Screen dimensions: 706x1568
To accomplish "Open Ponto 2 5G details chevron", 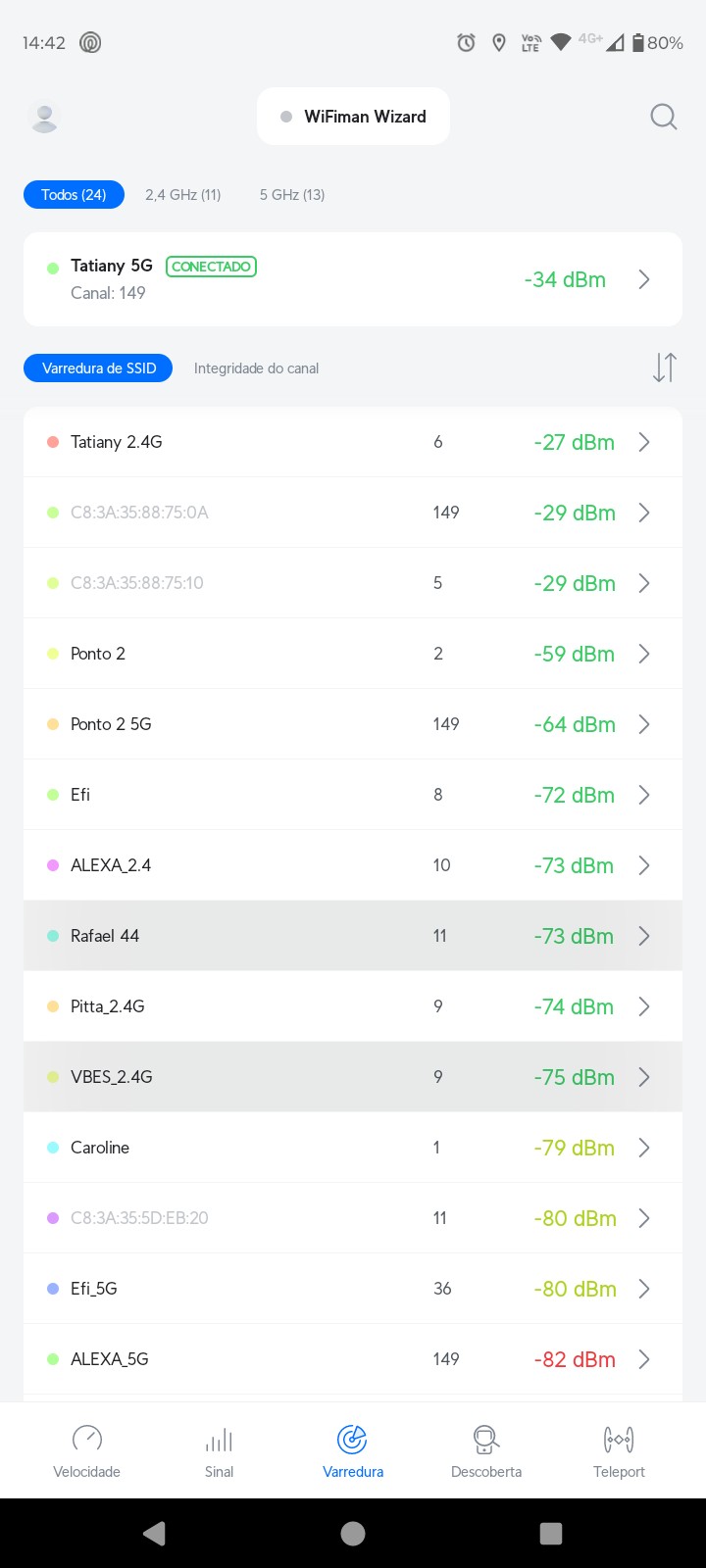I will pyautogui.click(x=644, y=724).
